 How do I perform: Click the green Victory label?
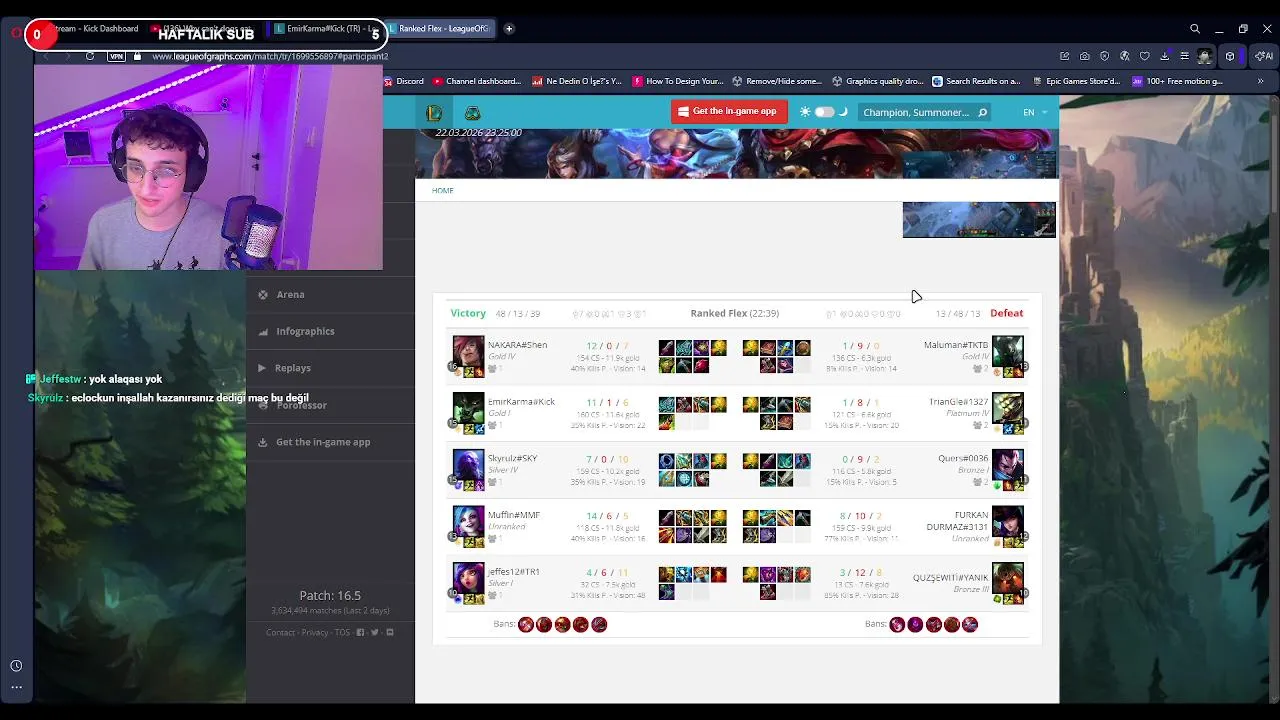468,313
